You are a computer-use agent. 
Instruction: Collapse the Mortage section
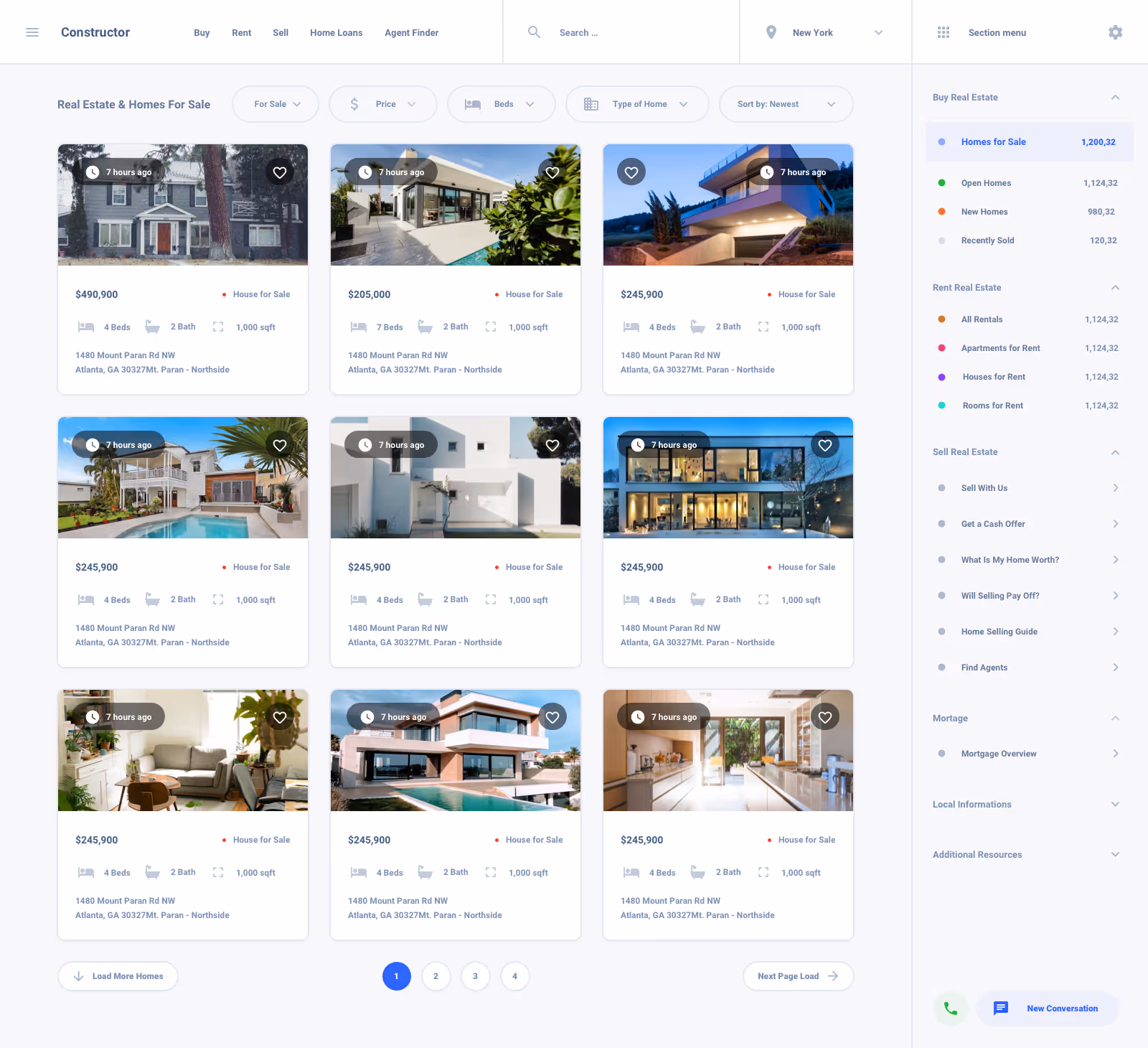click(x=1115, y=719)
